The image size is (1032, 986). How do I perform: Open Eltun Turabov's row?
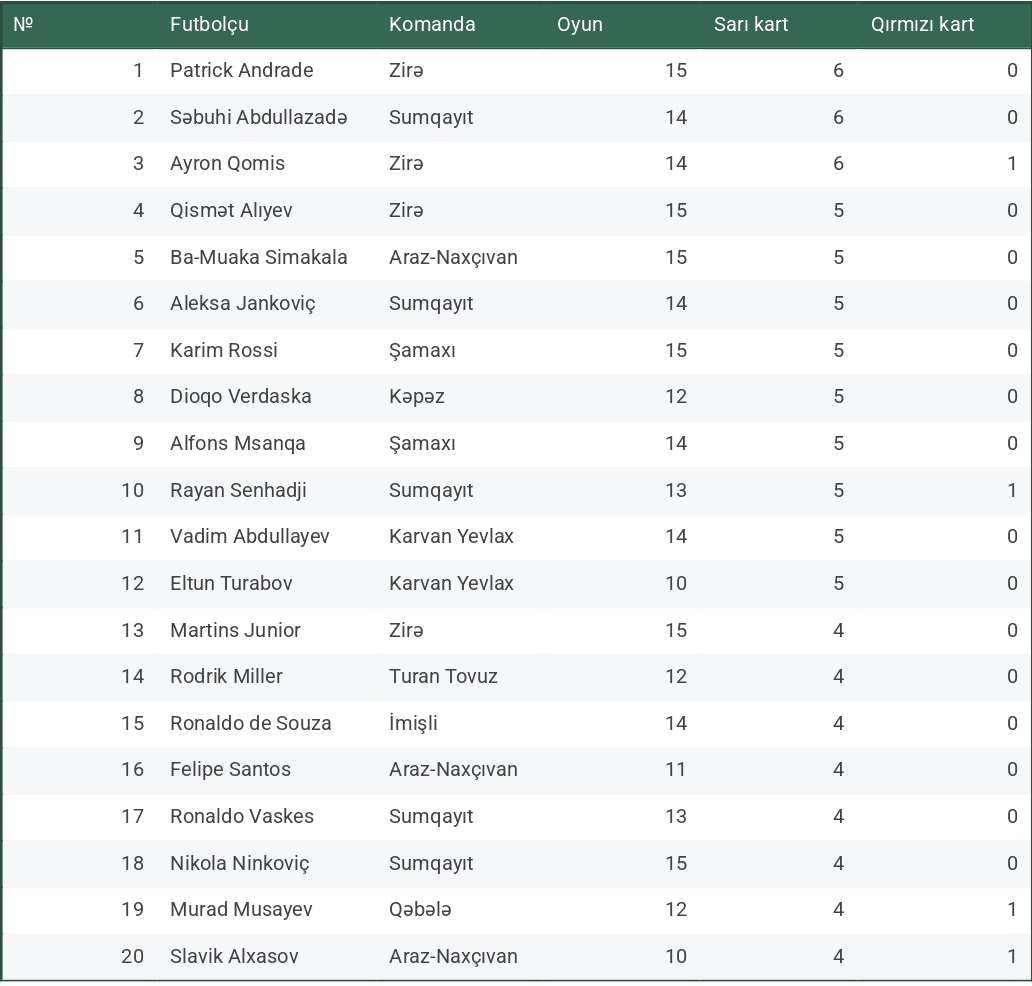click(231, 583)
